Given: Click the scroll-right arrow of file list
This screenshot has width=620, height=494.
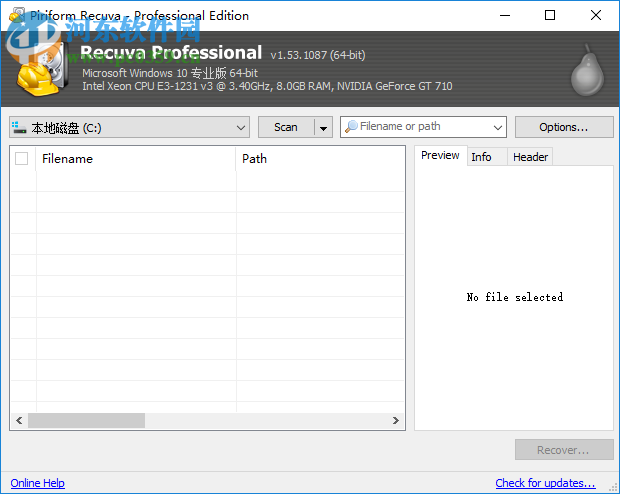Looking at the screenshot, I should (396, 420).
